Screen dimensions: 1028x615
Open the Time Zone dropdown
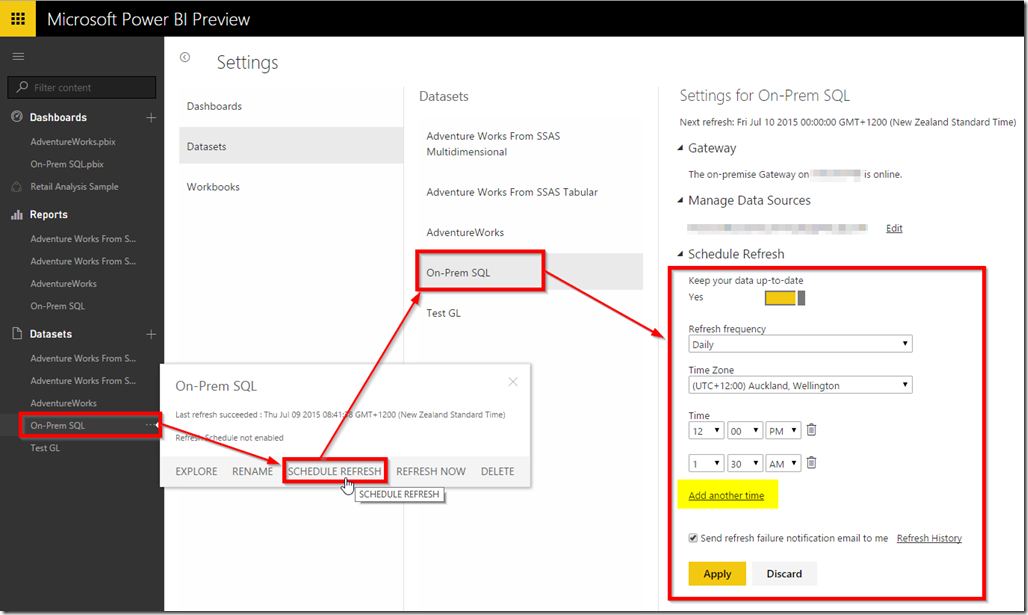801,385
